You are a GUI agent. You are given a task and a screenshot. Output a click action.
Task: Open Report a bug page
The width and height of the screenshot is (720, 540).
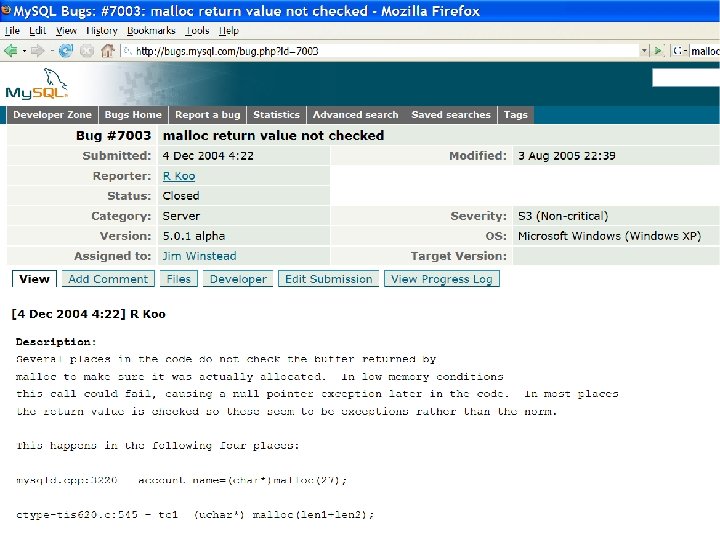click(x=208, y=115)
